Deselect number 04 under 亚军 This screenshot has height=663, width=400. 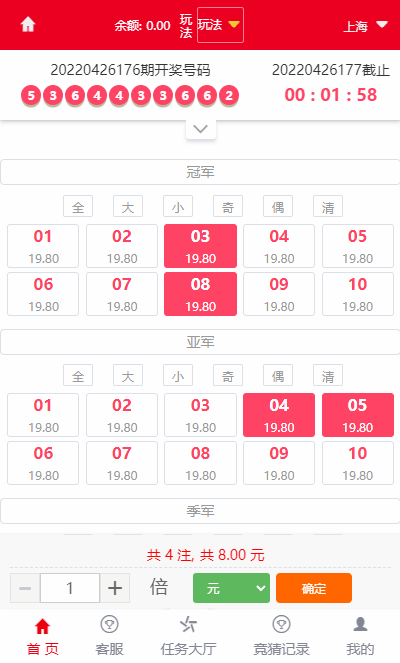[279, 415]
